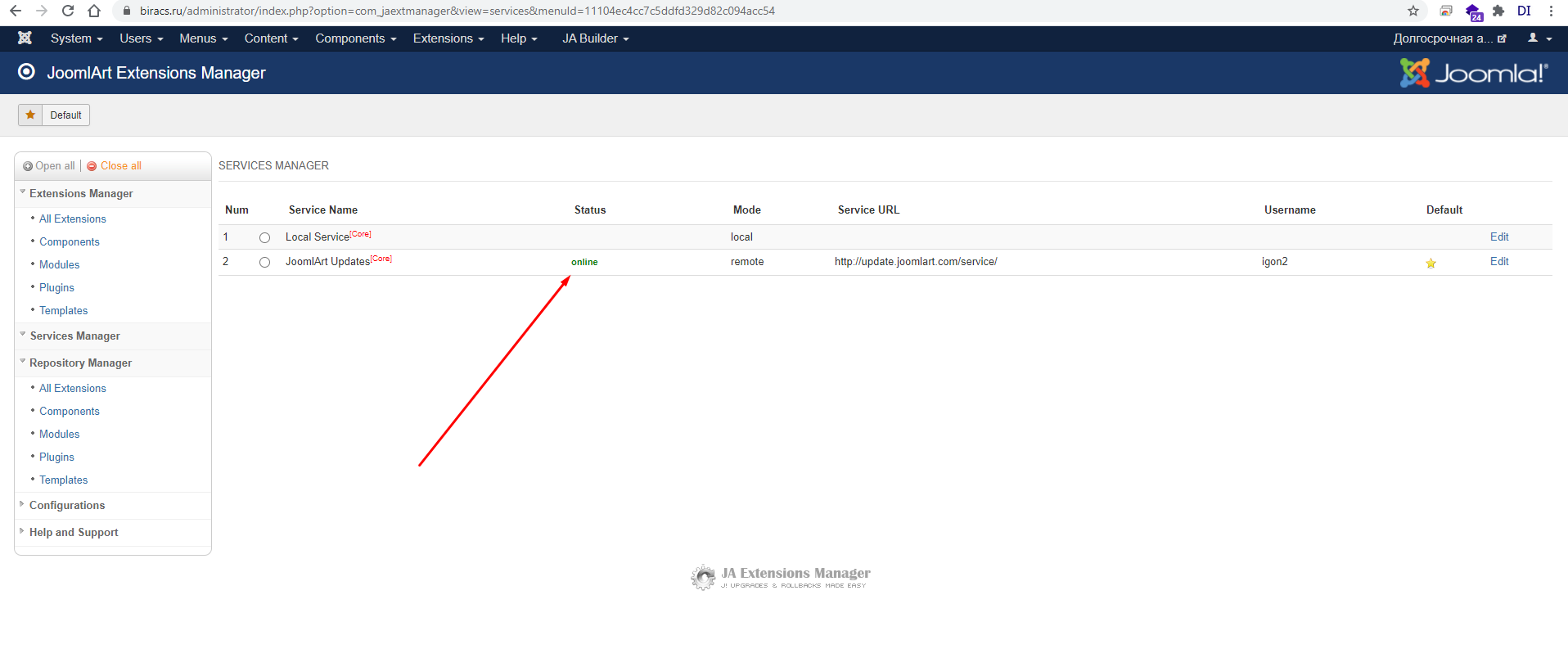Click the Close all red icon in sidebar
1568x667 pixels.
pyautogui.click(x=92, y=166)
